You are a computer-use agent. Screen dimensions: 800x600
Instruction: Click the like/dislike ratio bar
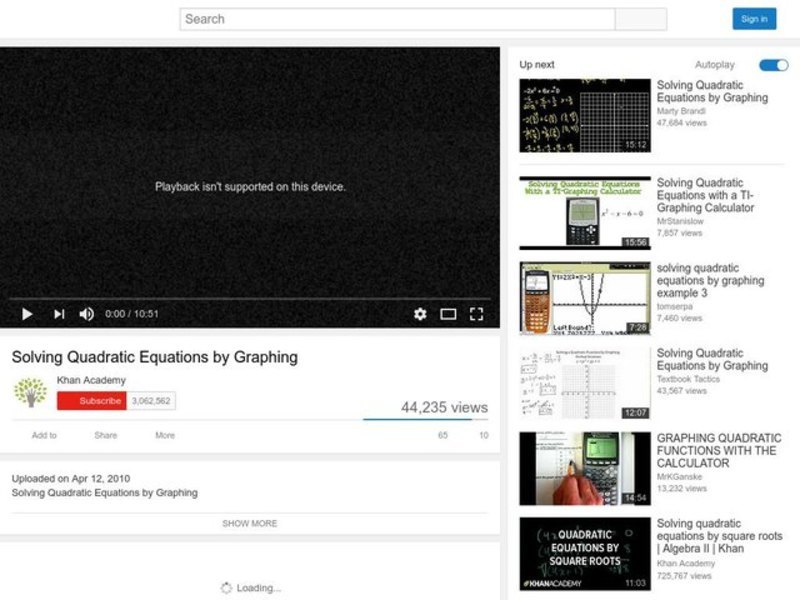pyautogui.click(x=426, y=419)
